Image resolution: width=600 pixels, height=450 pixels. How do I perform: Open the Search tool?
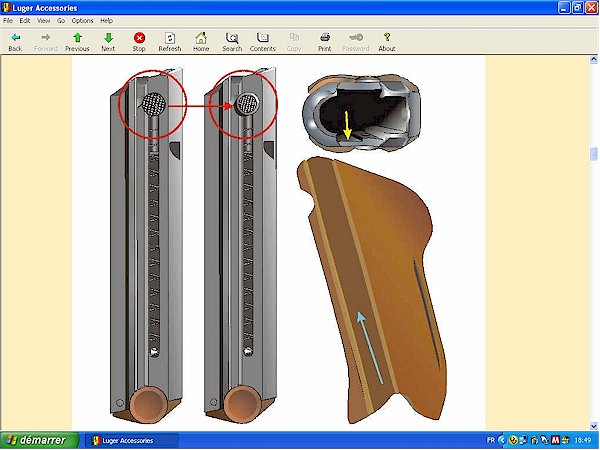232,42
